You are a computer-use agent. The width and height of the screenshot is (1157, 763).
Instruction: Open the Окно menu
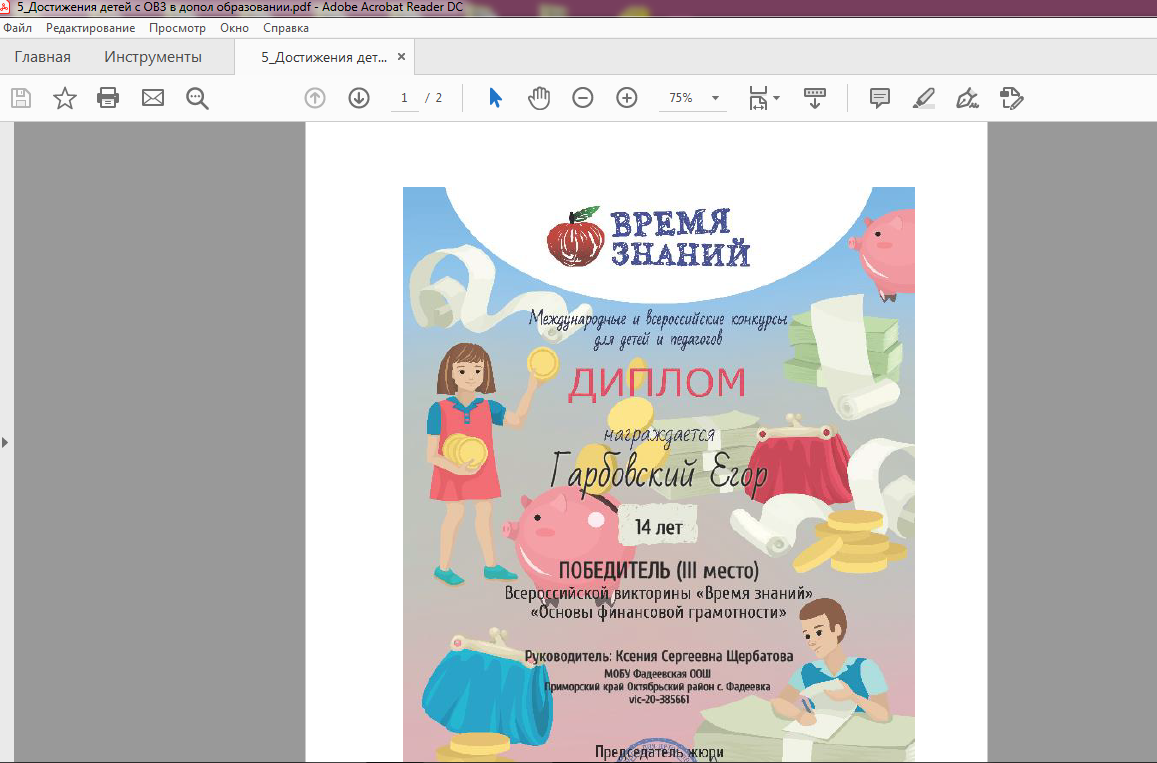234,28
